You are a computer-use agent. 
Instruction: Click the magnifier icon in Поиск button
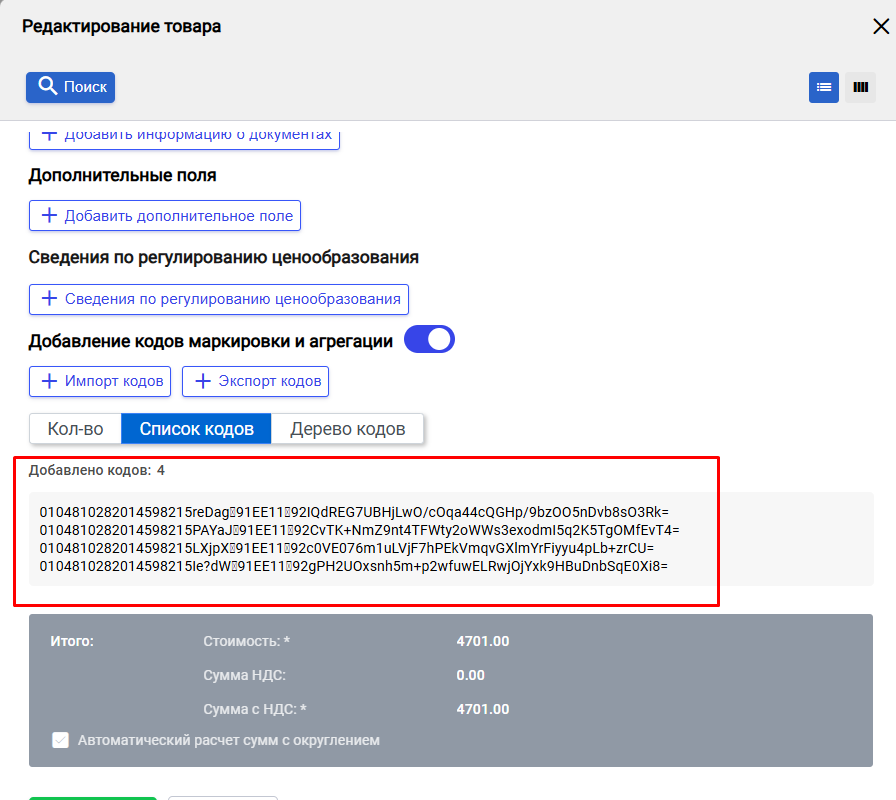click(x=47, y=86)
